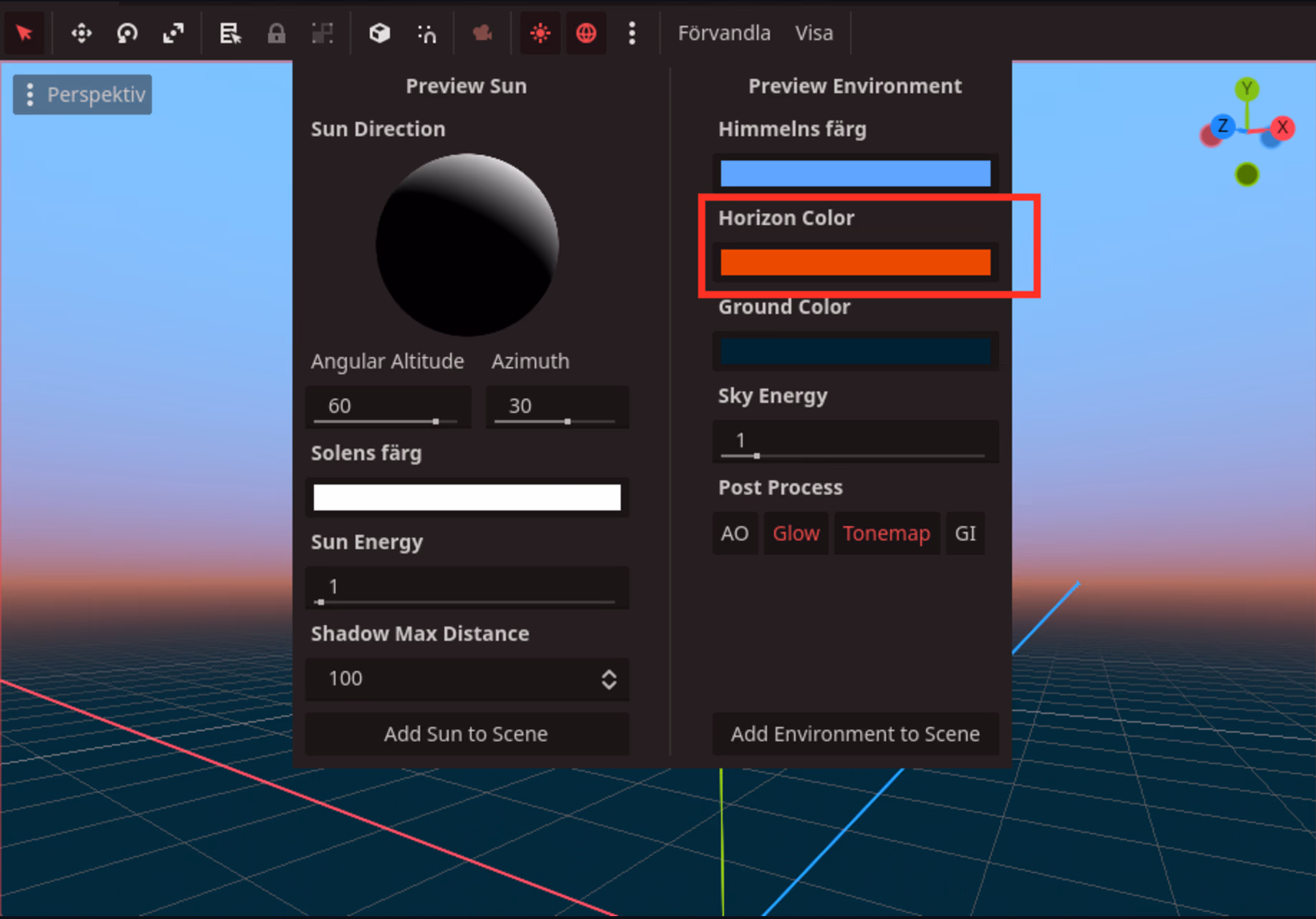Image resolution: width=1316 pixels, height=919 pixels.
Task: Click the list select mode icon
Action: (x=229, y=33)
